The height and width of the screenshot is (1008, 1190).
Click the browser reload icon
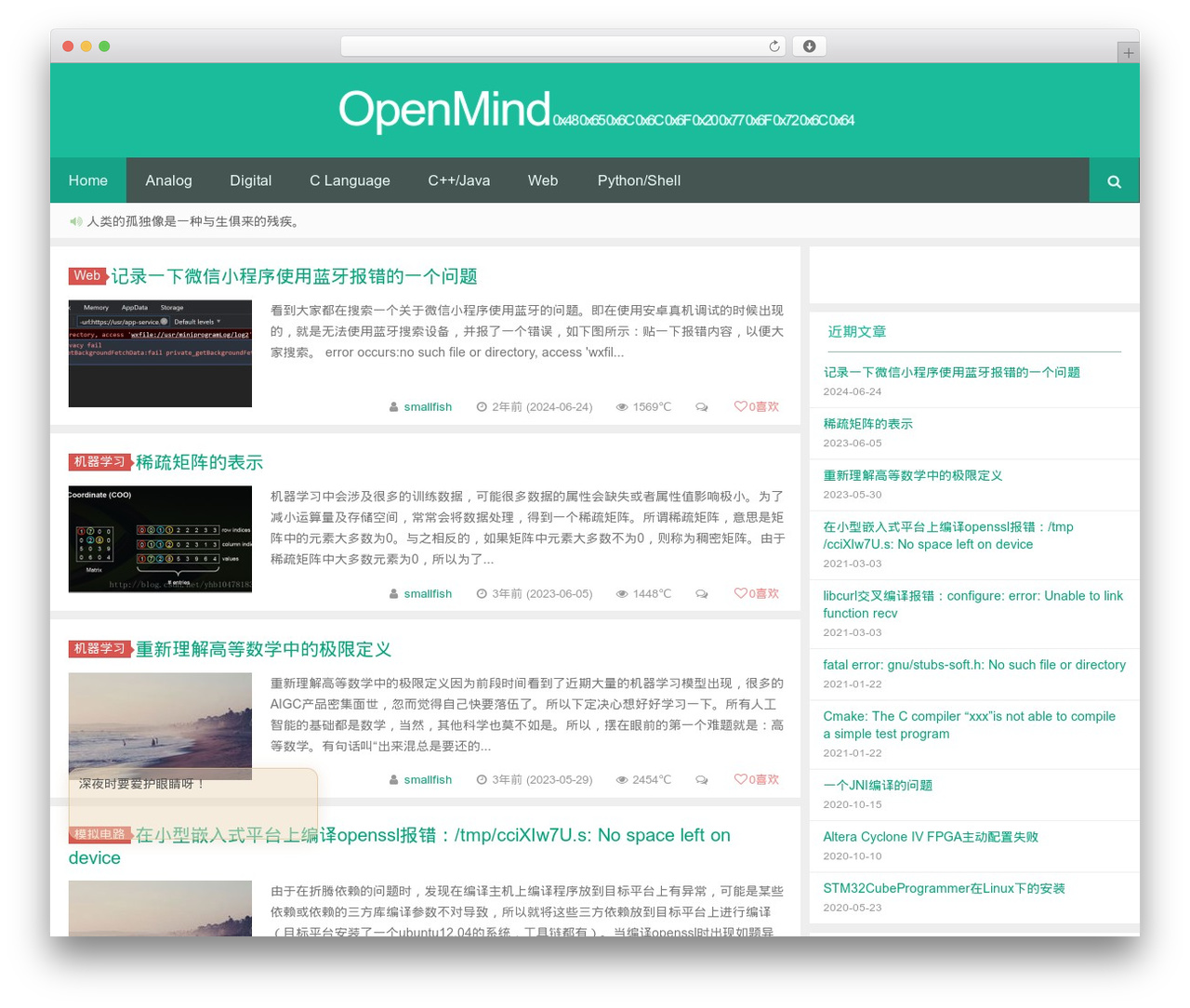click(774, 46)
